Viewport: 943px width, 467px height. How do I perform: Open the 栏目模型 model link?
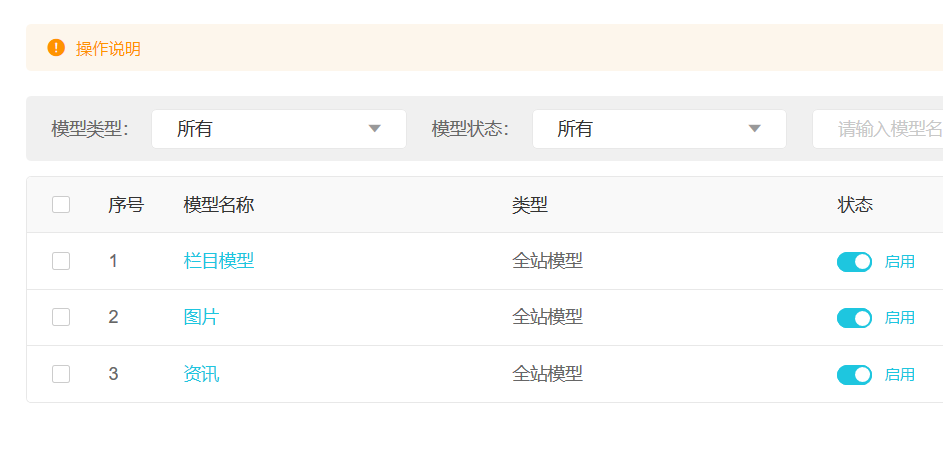tap(219, 261)
